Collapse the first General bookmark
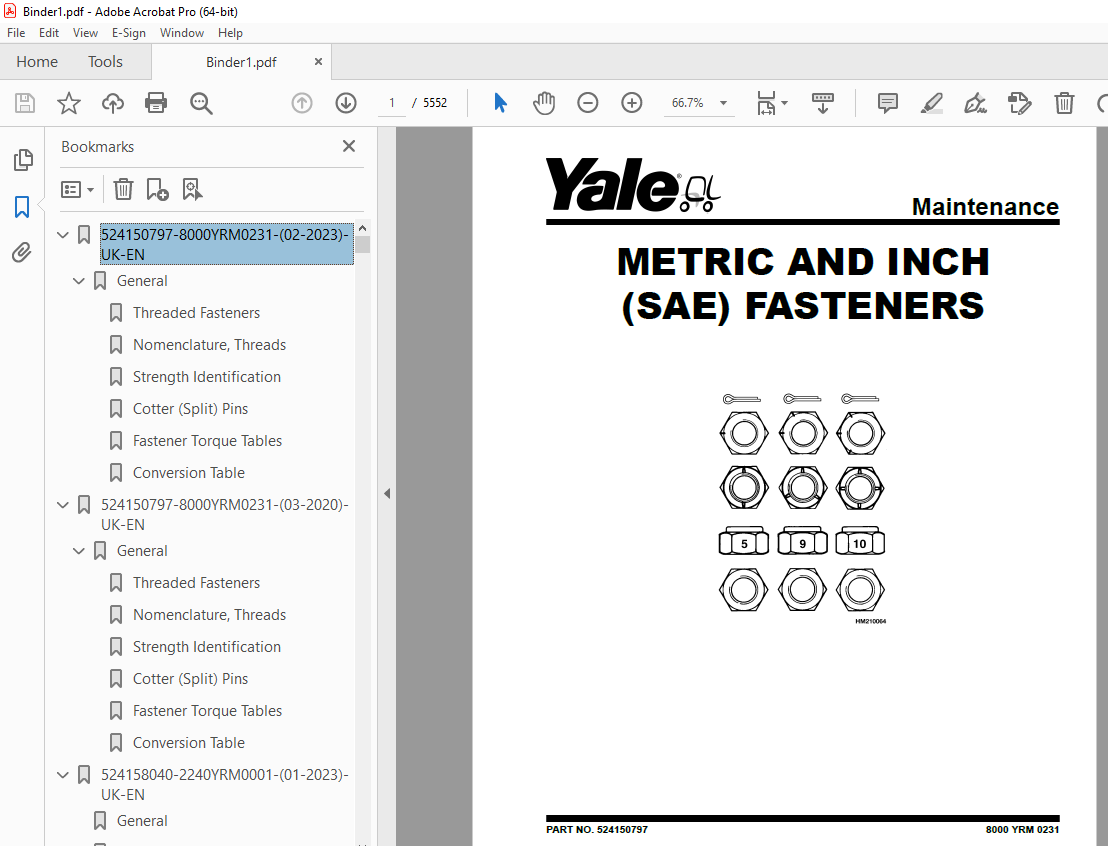Viewport: 1108px width, 846px height. pyautogui.click(x=78, y=281)
